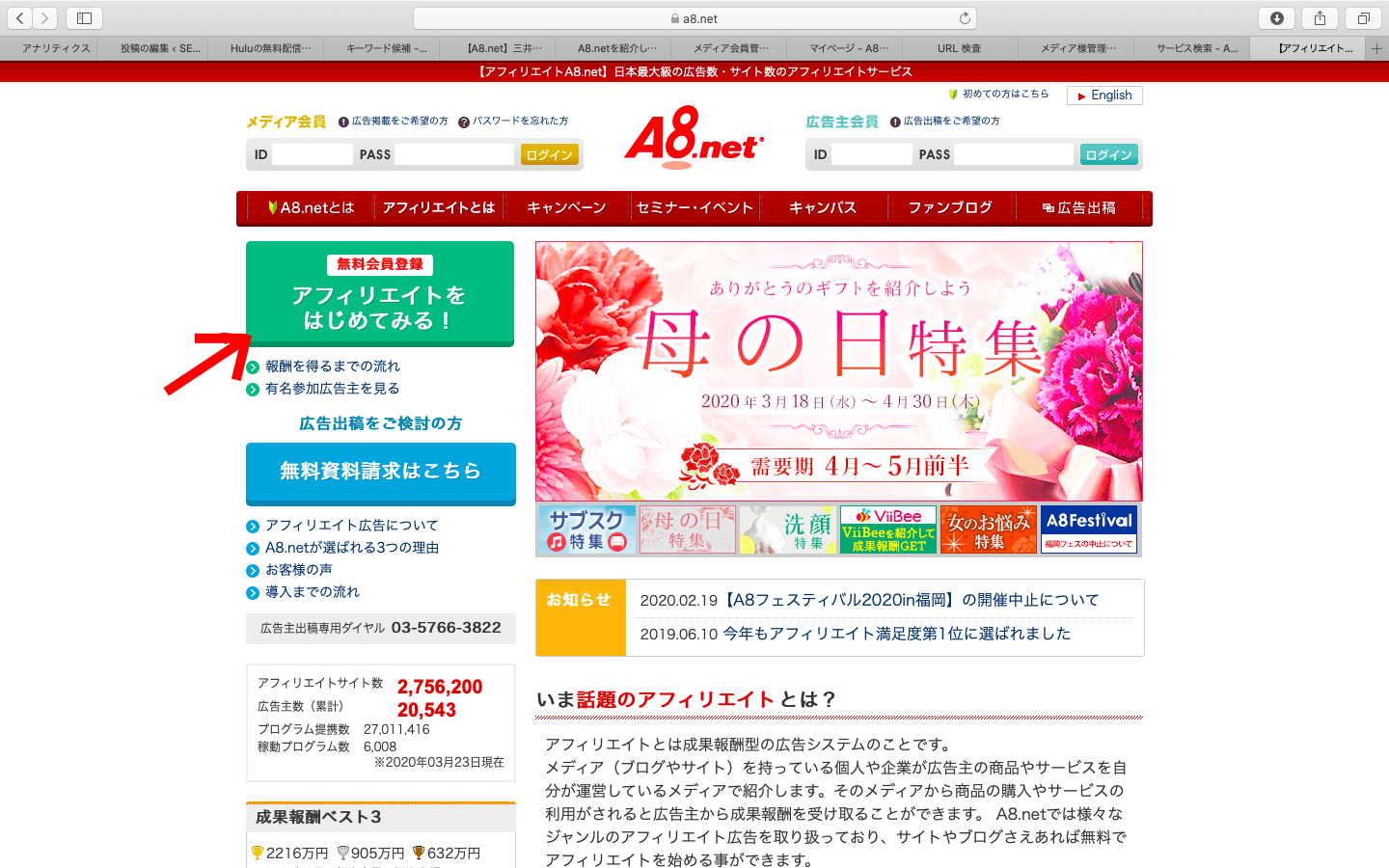The image size is (1389, 868).
Task: Click the green アフィリエイトをはじめてみる button
Action: pyautogui.click(x=380, y=294)
